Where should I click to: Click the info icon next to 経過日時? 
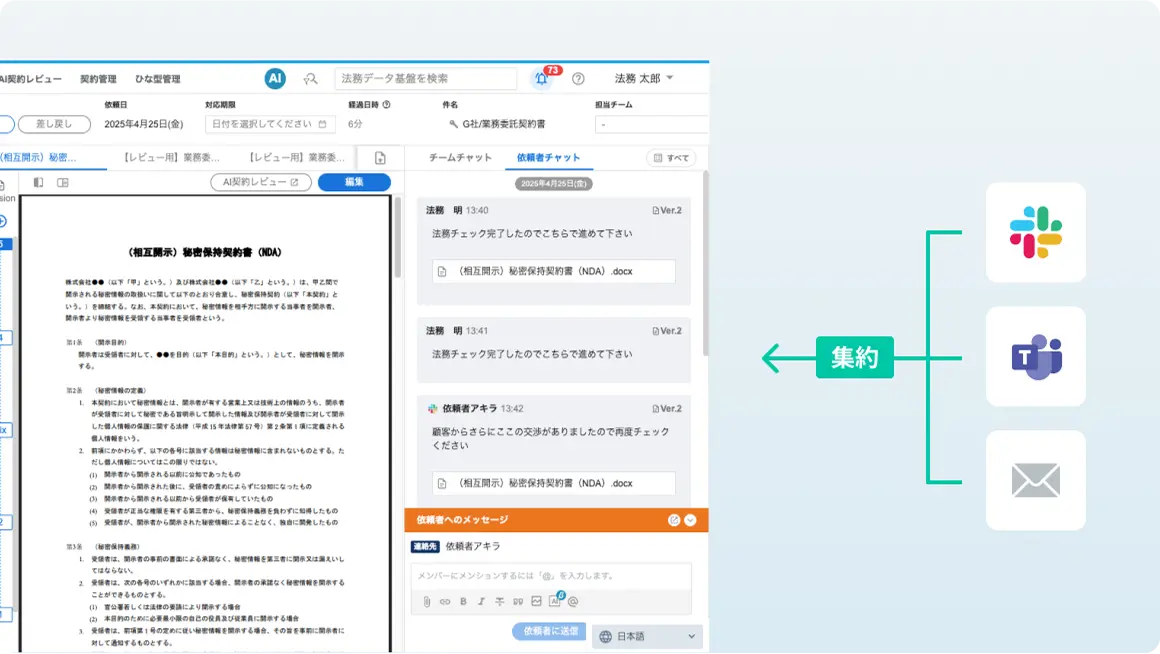(387, 105)
